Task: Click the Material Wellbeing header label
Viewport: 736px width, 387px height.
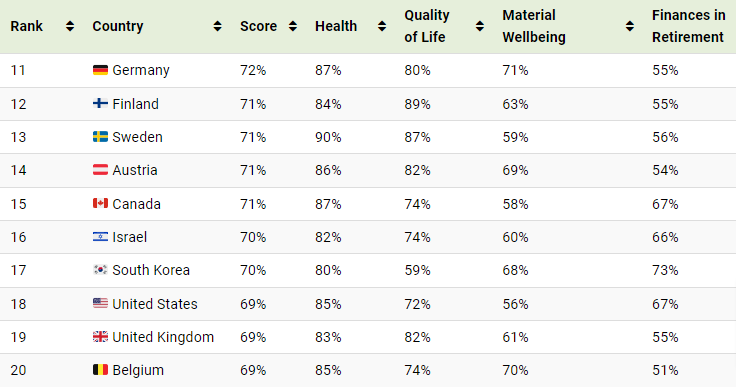Action: pos(534,26)
